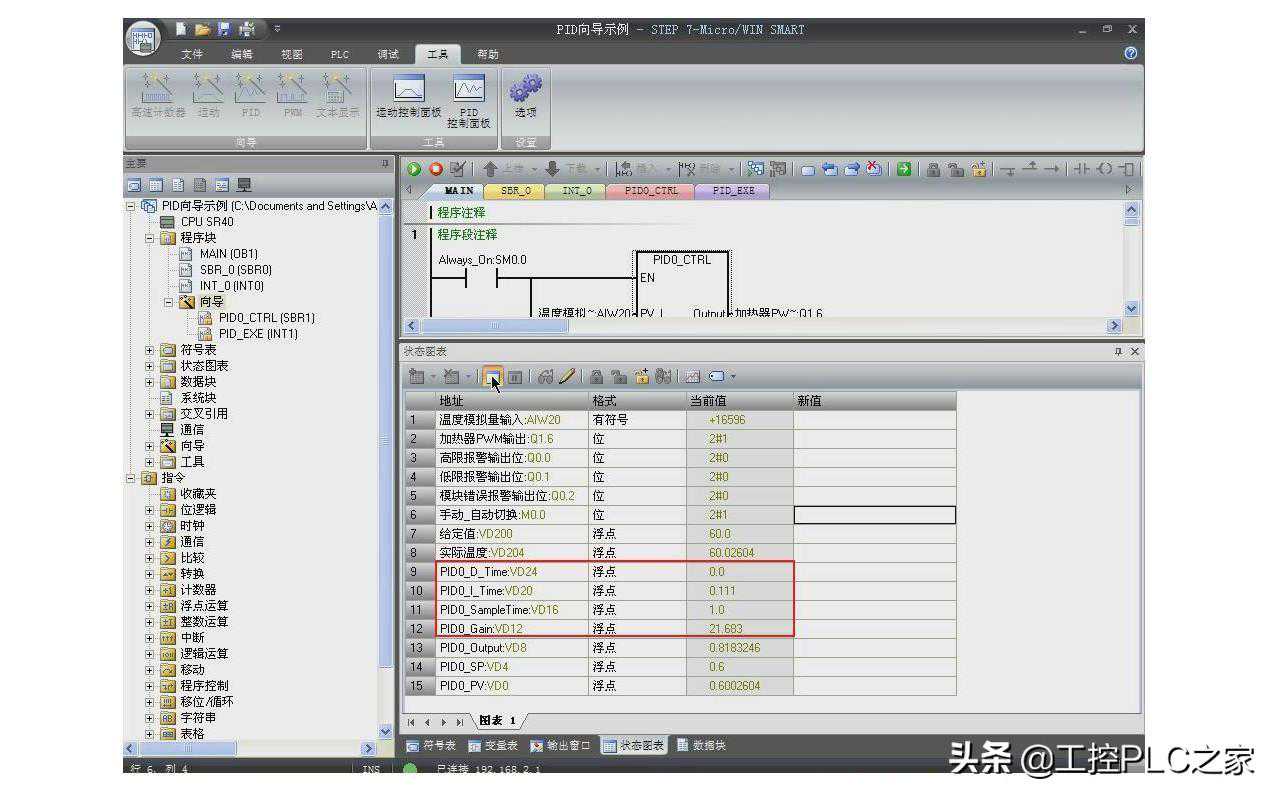Collapse the 程序块 node in project tree
1280x800 pixels.
point(150,238)
